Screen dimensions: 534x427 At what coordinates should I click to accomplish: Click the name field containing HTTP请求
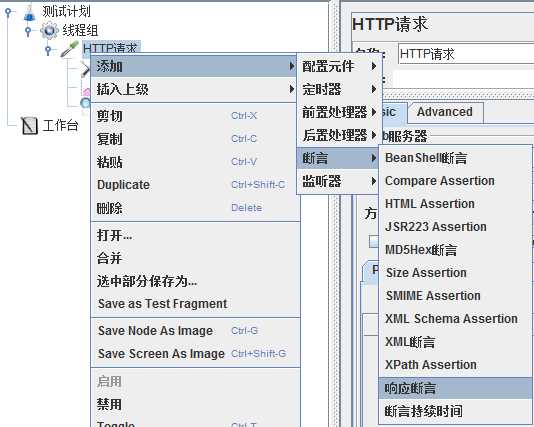coord(466,54)
